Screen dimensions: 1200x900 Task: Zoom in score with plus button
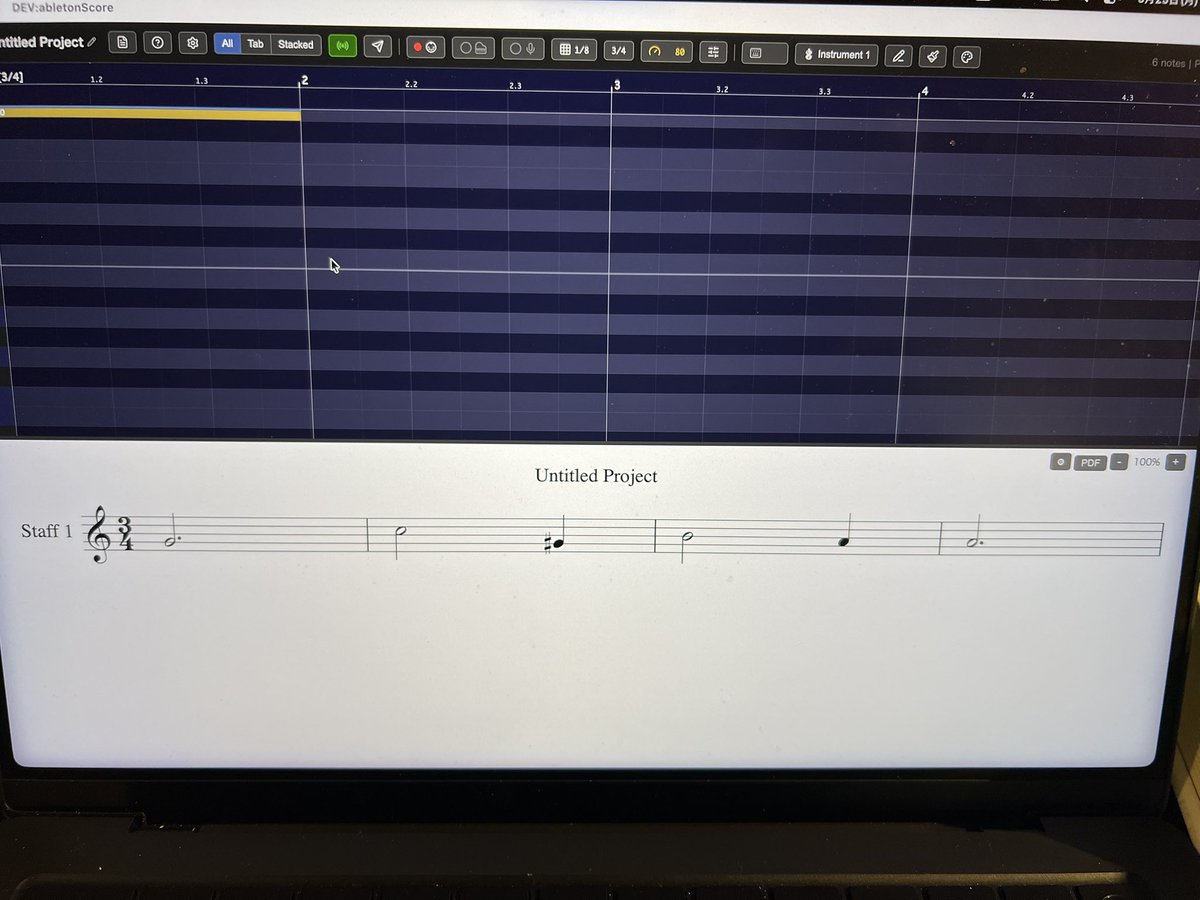coord(1176,462)
